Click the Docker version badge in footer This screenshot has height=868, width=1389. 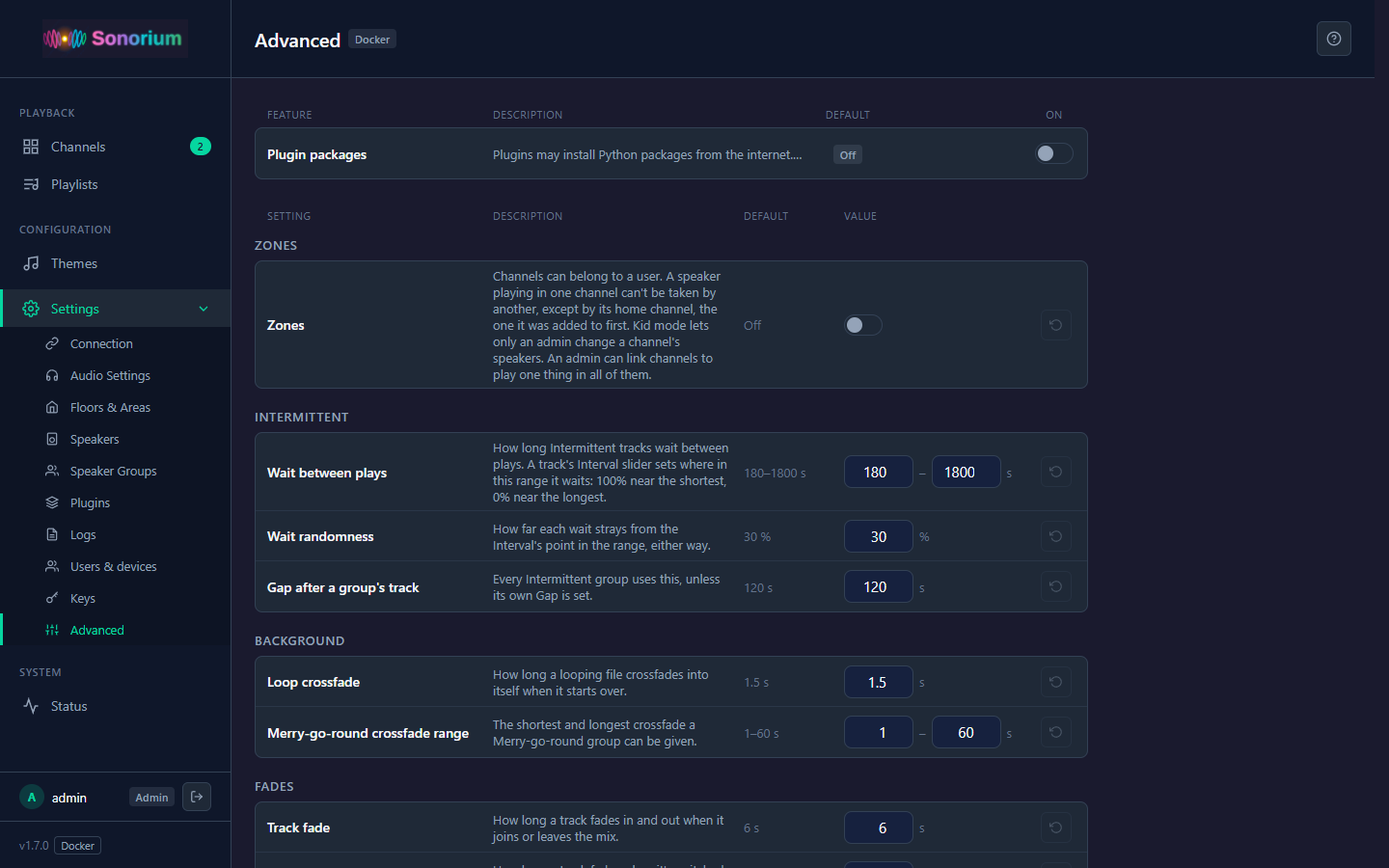click(78, 846)
